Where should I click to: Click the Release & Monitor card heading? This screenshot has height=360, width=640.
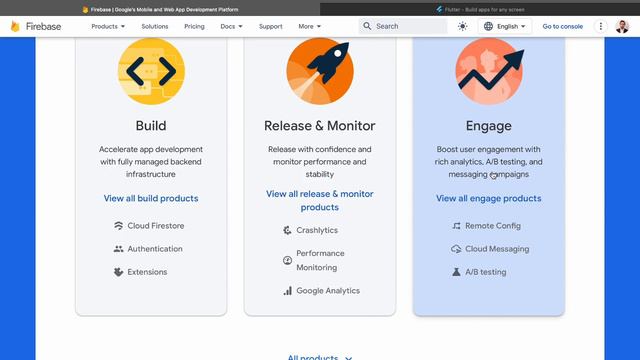(x=320, y=126)
